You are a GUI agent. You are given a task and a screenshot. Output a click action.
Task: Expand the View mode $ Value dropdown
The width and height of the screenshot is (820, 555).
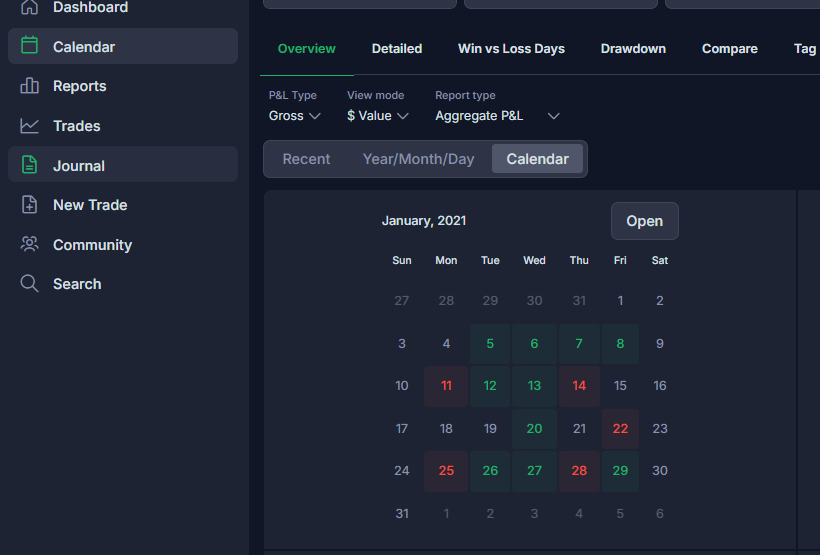pos(378,116)
